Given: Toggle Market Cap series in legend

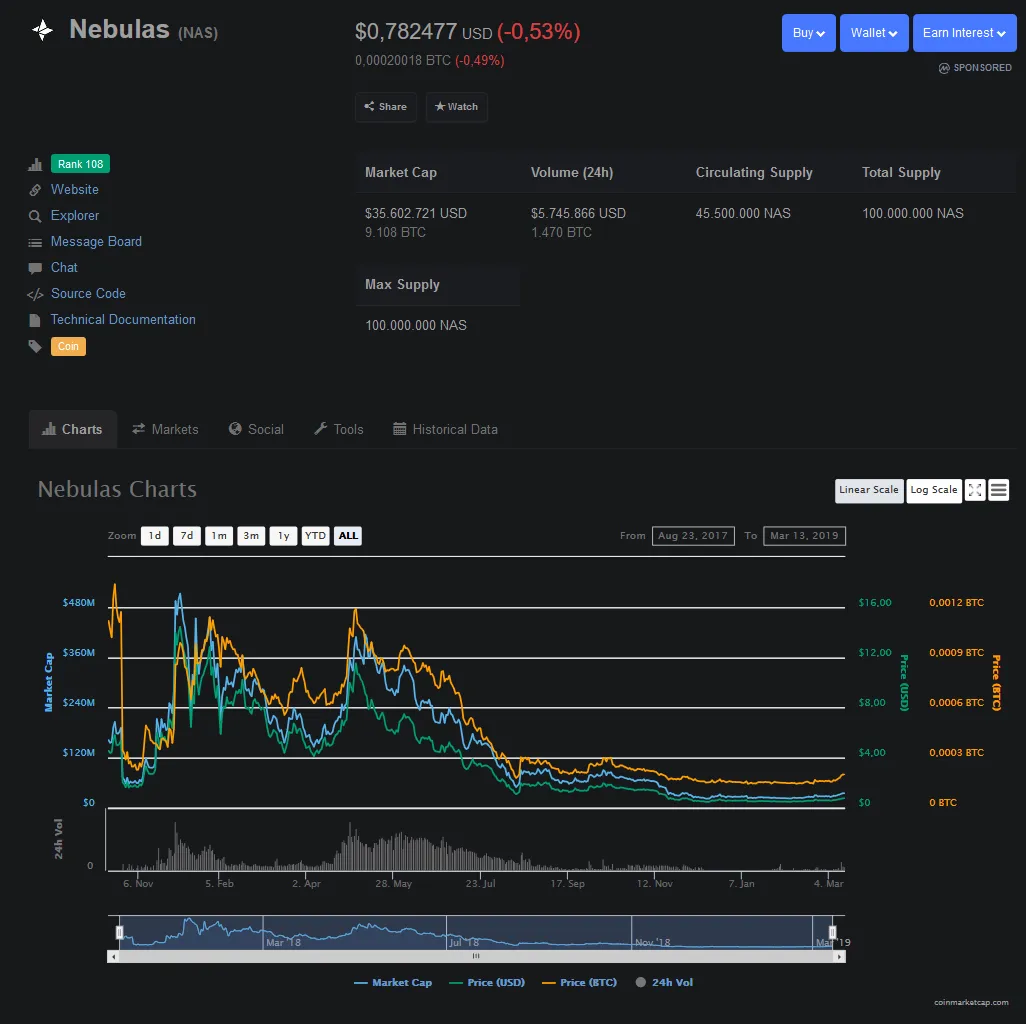Looking at the screenshot, I should pos(393,982).
